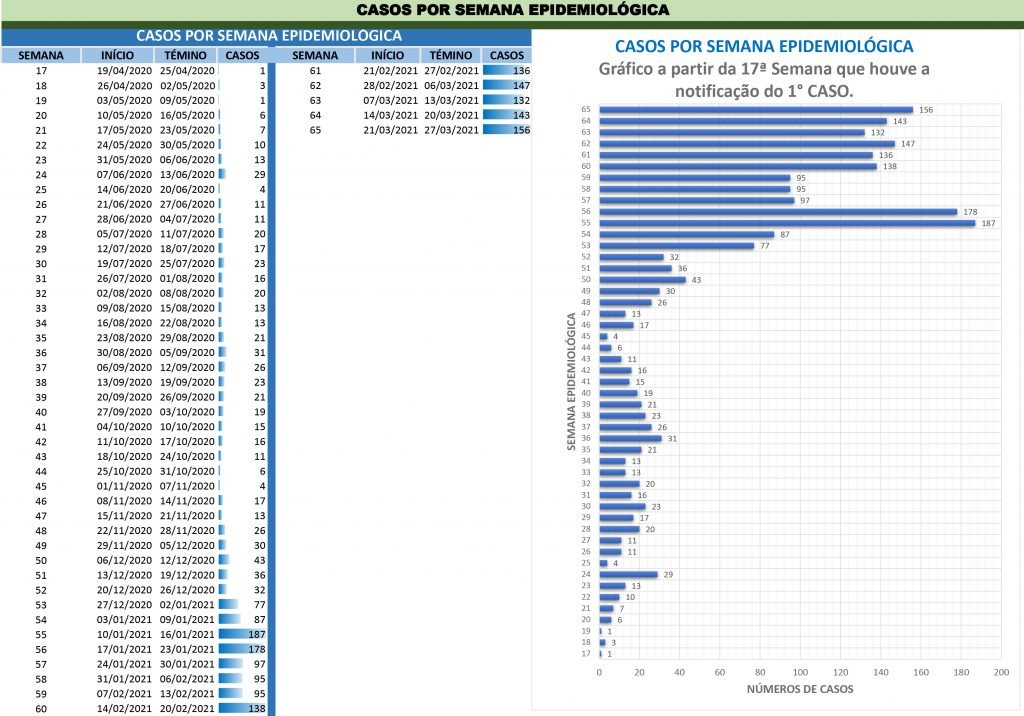The height and width of the screenshot is (716, 1024).
Task: Select the vertical SEMANA EPIDEMIOLÓGICA axis title
Action: click(x=571, y=381)
